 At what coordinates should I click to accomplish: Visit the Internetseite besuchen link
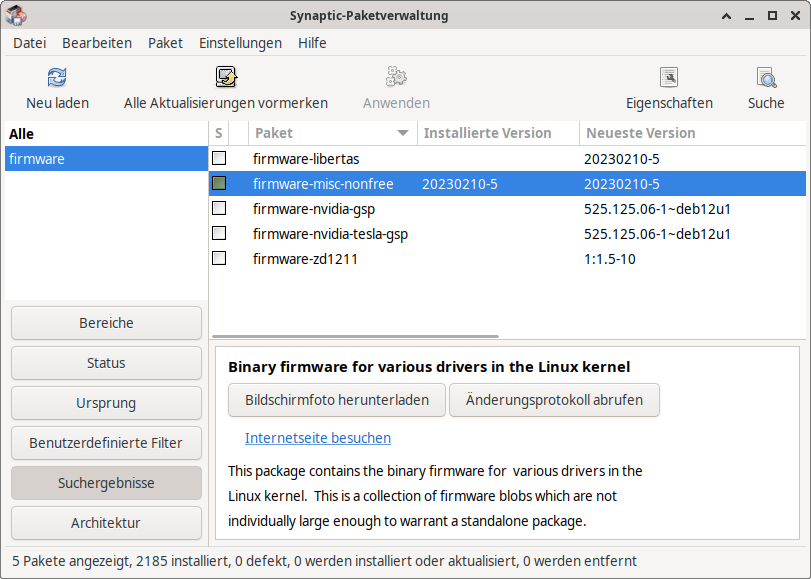click(x=318, y=438)
